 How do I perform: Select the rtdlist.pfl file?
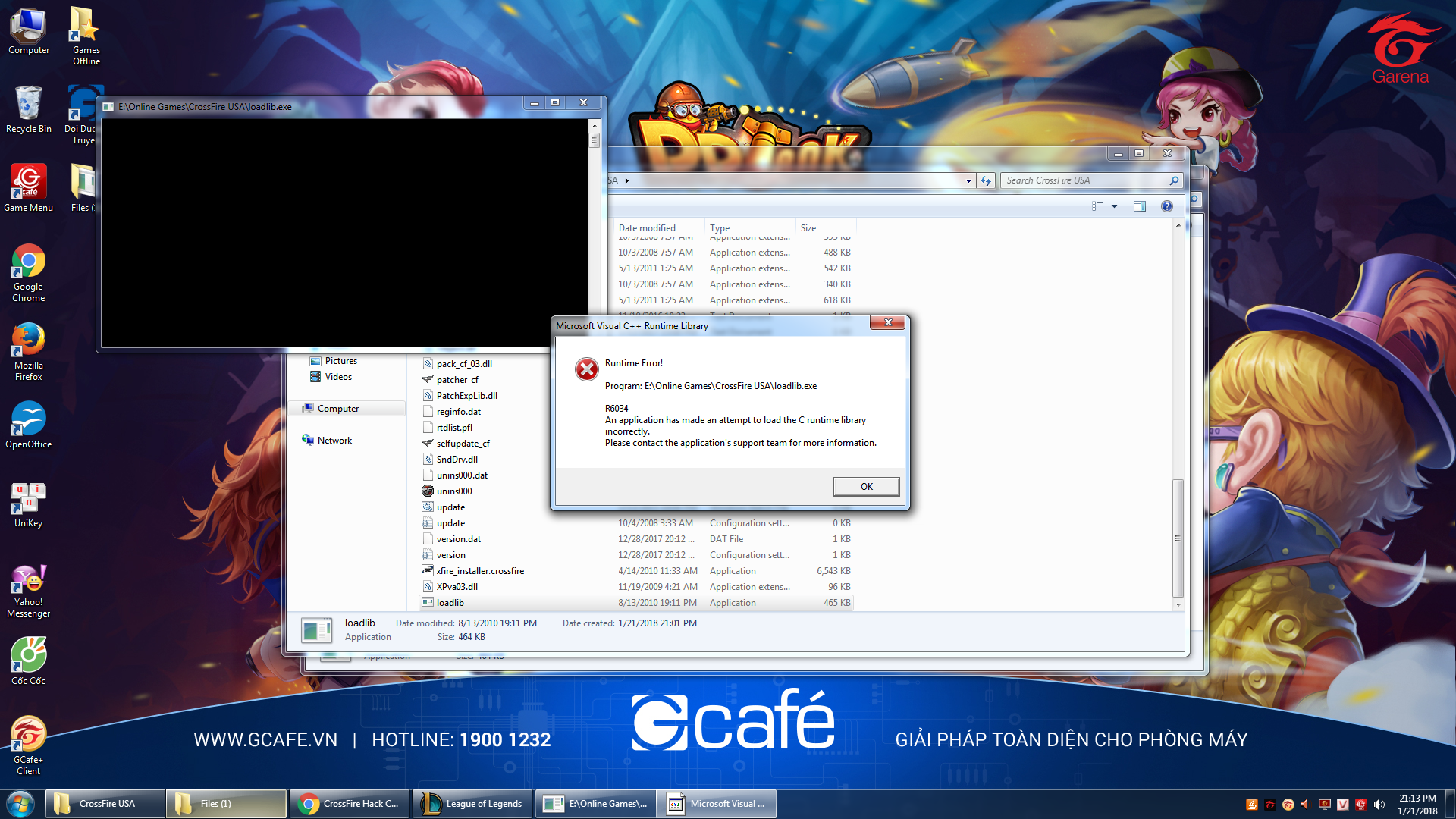pos(453,428)
